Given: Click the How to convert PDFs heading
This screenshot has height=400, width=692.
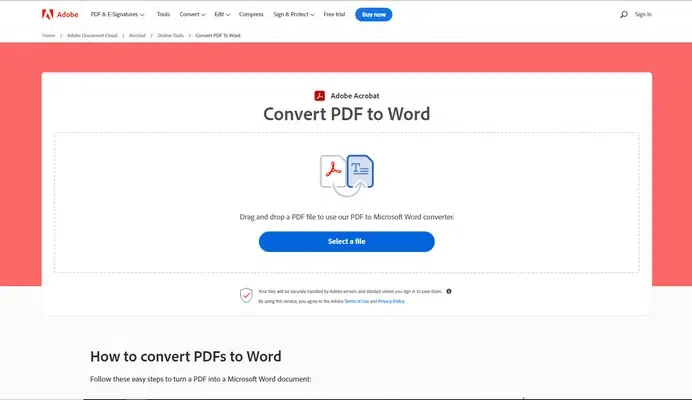Looking at the screenshot, I should (186, 356).
